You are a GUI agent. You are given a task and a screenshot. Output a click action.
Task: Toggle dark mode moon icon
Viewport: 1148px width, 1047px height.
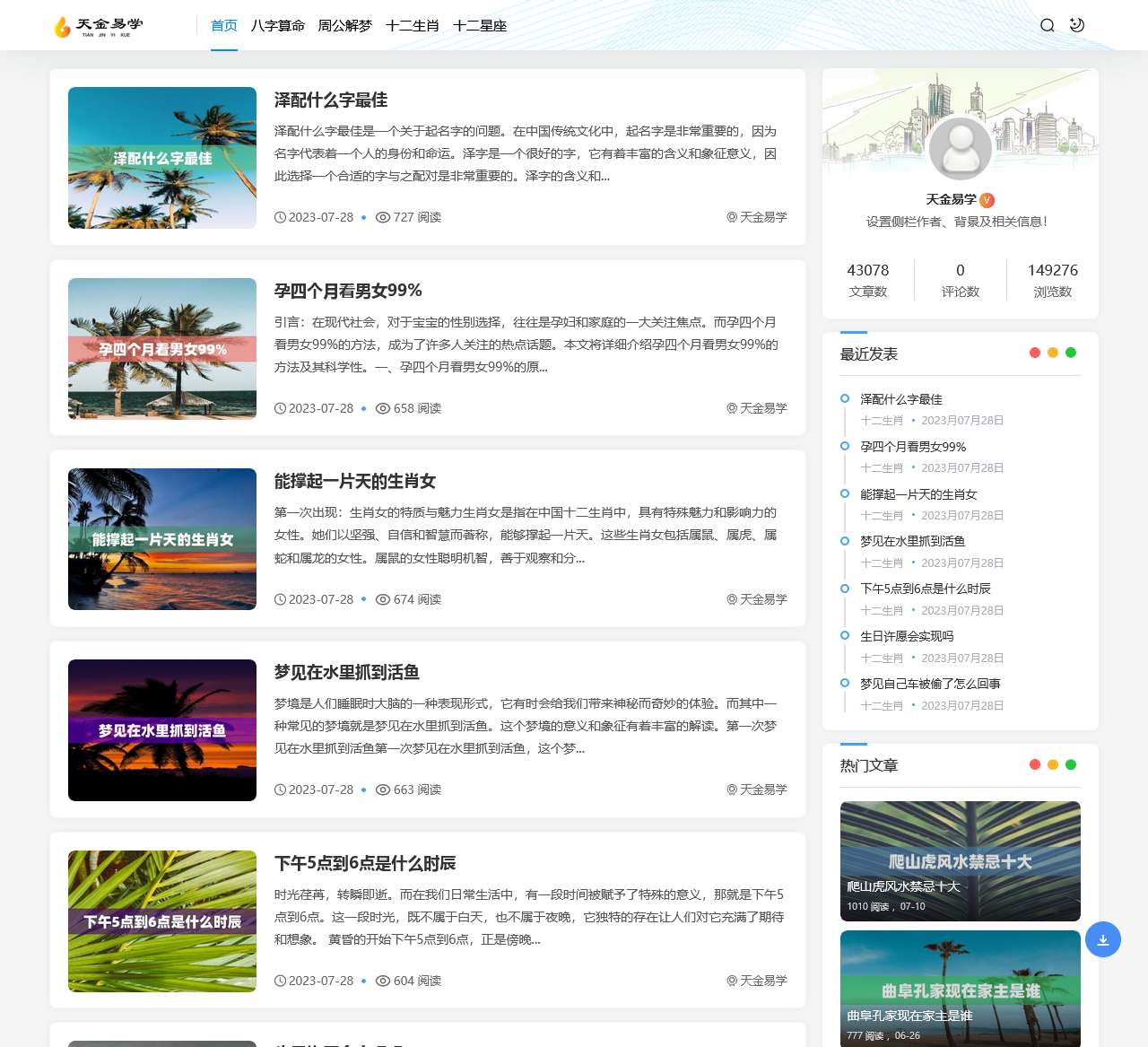1077,25
